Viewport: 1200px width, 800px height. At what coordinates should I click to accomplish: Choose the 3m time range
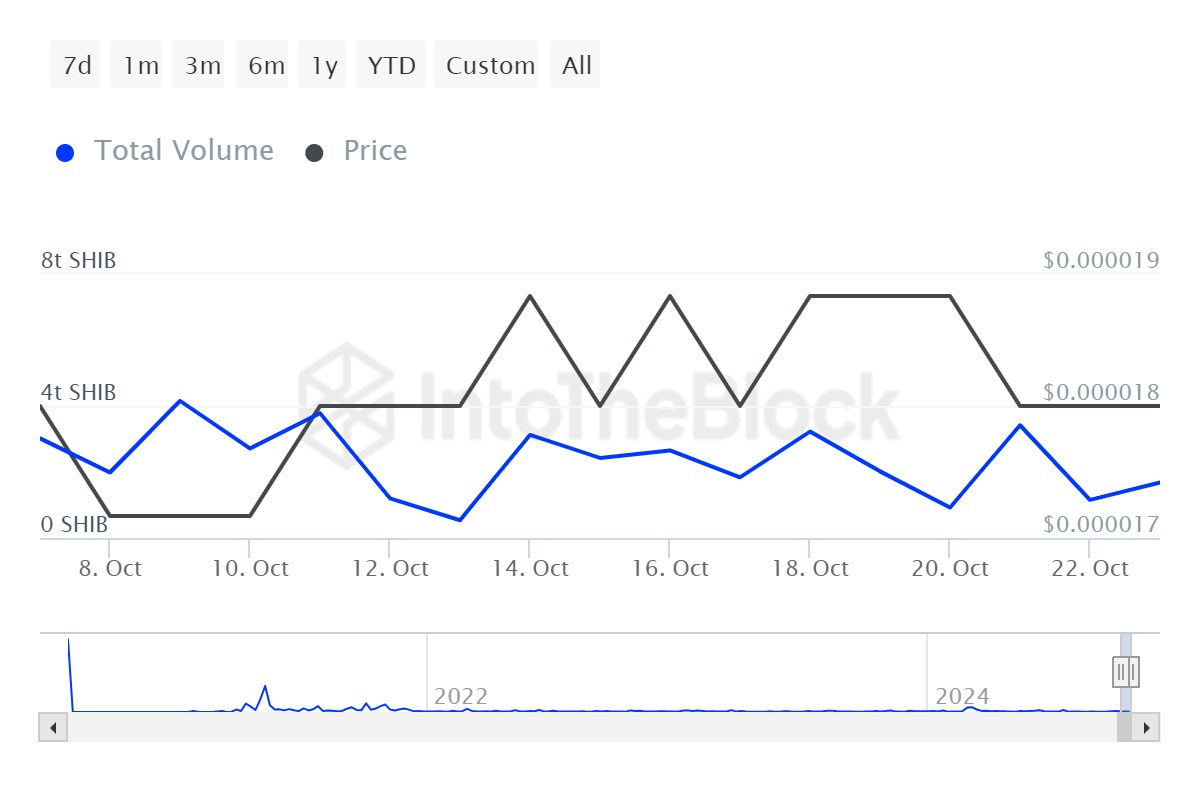(202, 66)
